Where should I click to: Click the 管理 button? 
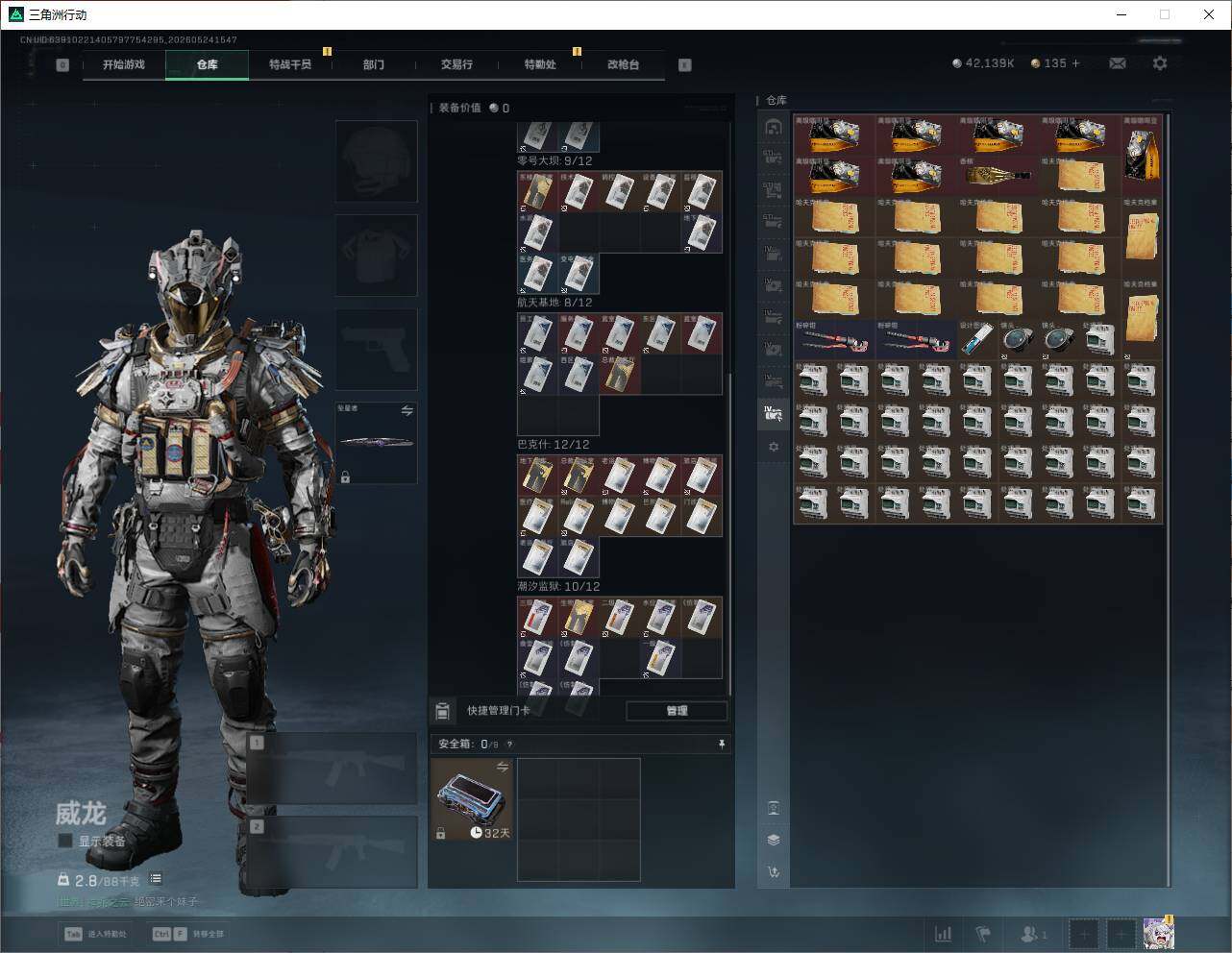pyautogui.click(x=677, y=711)
